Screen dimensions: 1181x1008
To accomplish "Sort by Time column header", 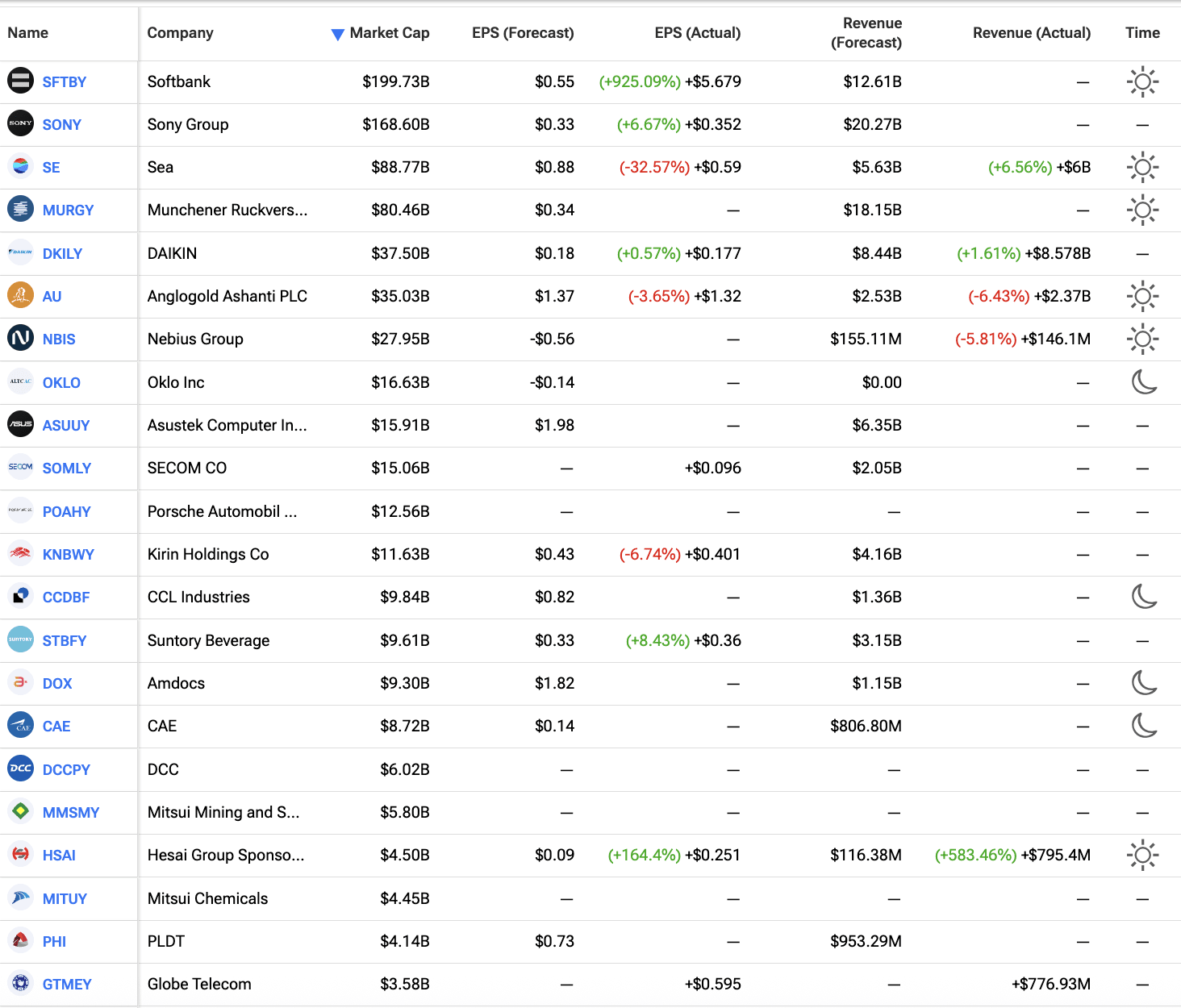I will tap(1142, 33).
